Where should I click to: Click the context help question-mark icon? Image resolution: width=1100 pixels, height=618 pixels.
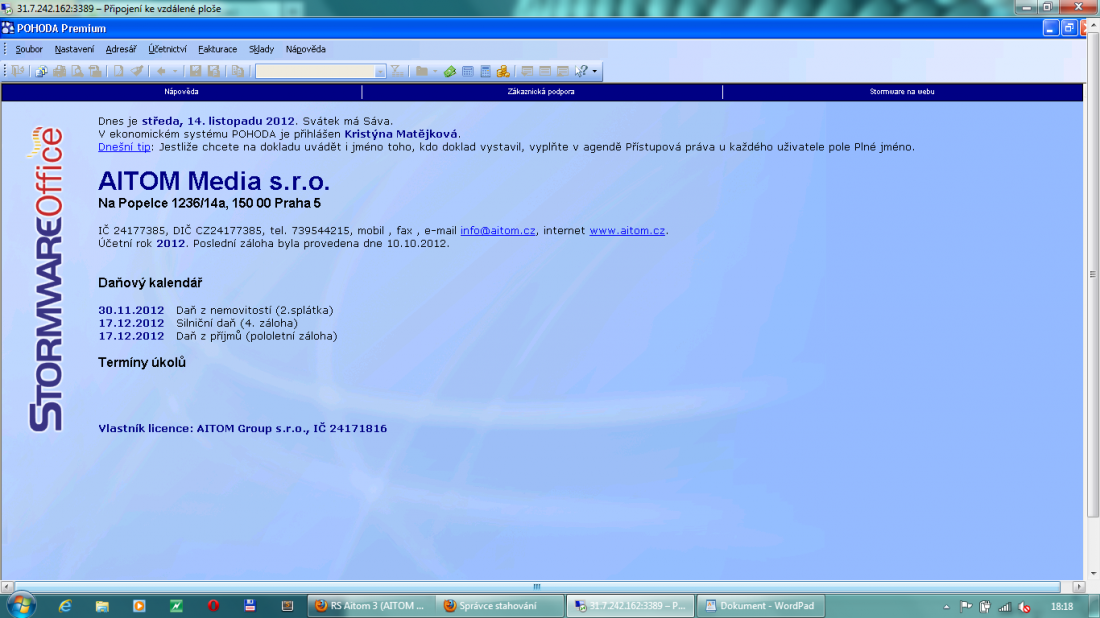coord(581,71)
